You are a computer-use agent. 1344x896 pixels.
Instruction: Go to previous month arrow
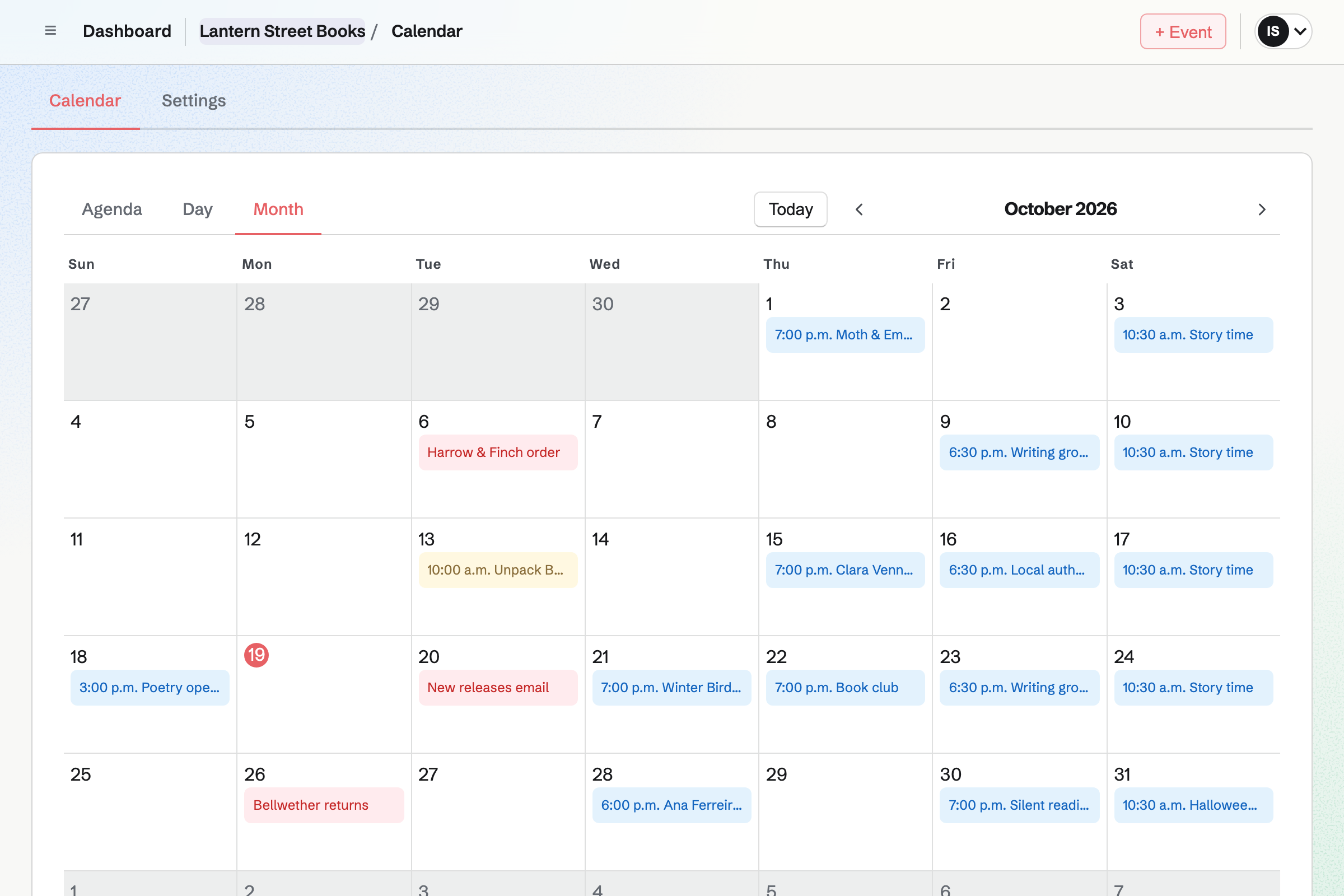coord(859,209)
